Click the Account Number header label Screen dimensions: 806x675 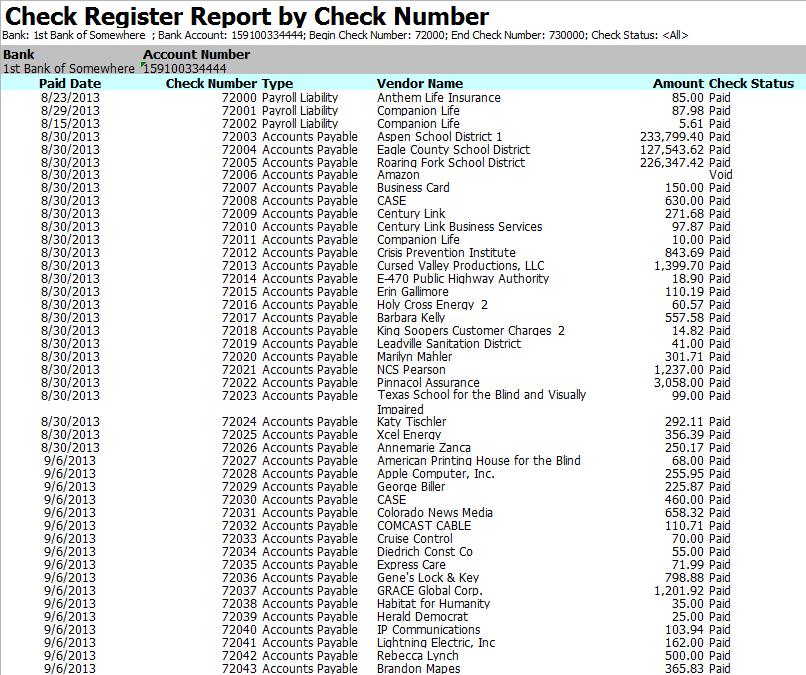pos(196,55)
